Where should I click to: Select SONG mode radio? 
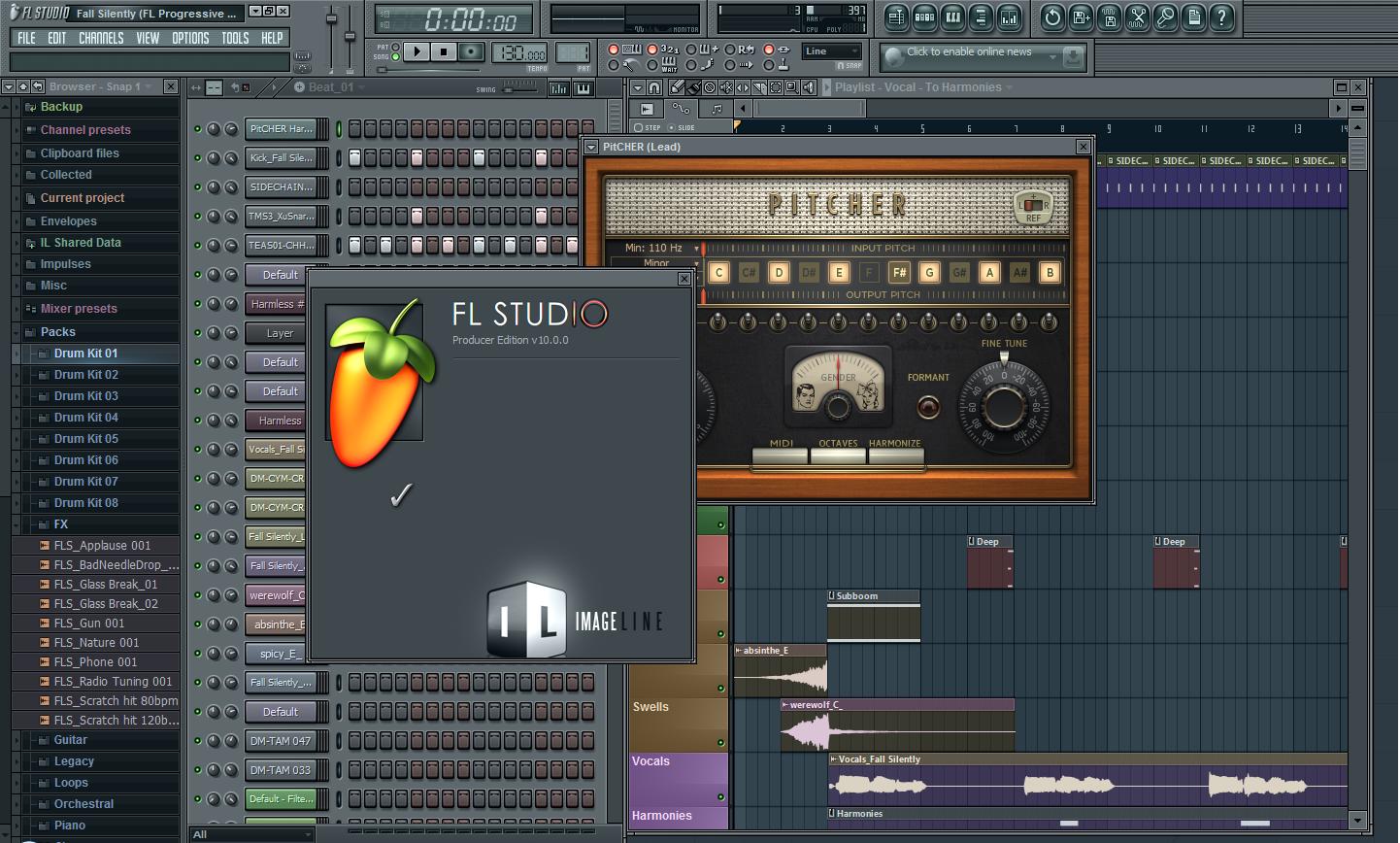[395, 56]
